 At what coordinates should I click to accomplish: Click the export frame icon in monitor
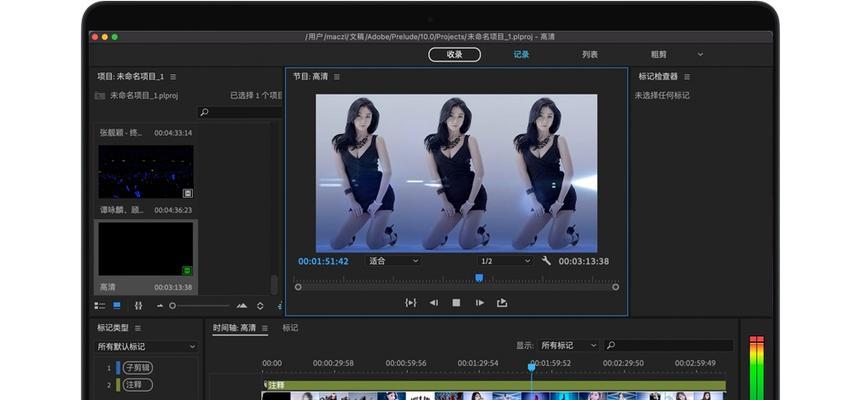point(502,303)
